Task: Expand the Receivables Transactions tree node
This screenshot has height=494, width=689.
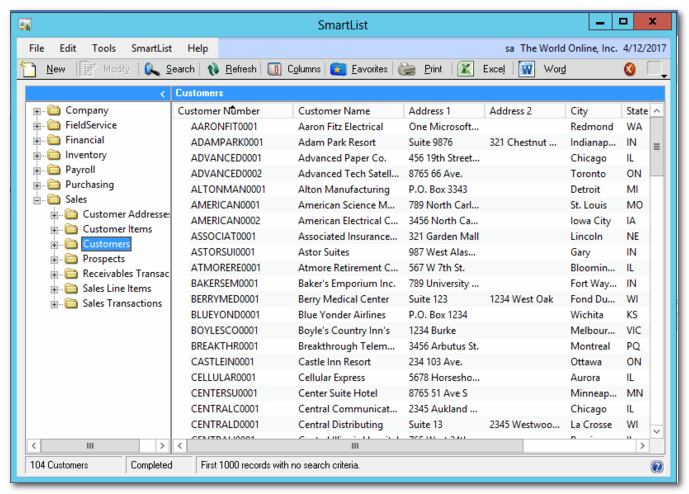Action: 54,275
